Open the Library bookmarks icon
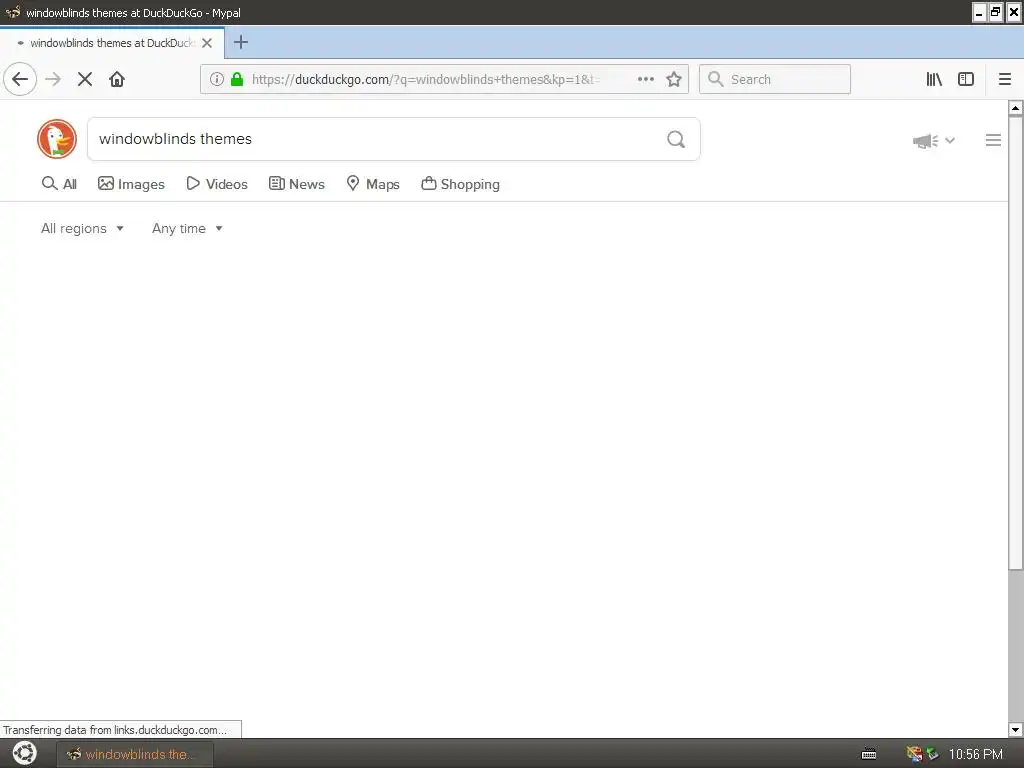 click(x=934, y=80)
